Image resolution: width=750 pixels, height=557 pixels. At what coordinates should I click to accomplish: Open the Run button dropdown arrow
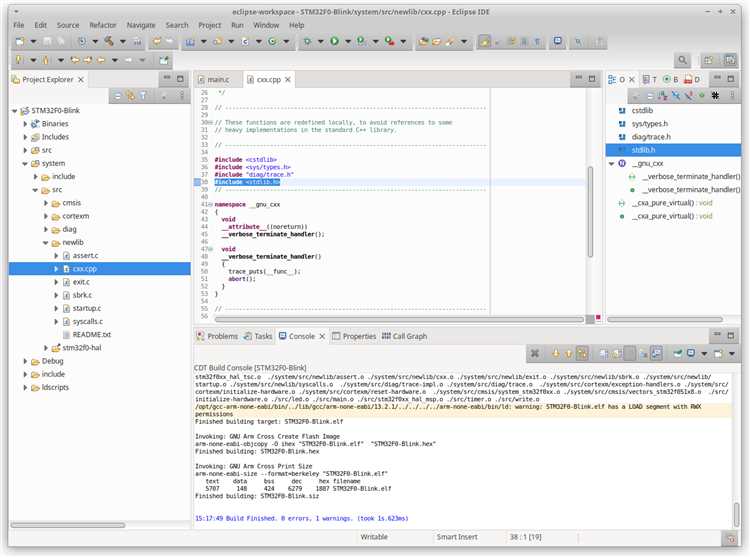[348, 42]
